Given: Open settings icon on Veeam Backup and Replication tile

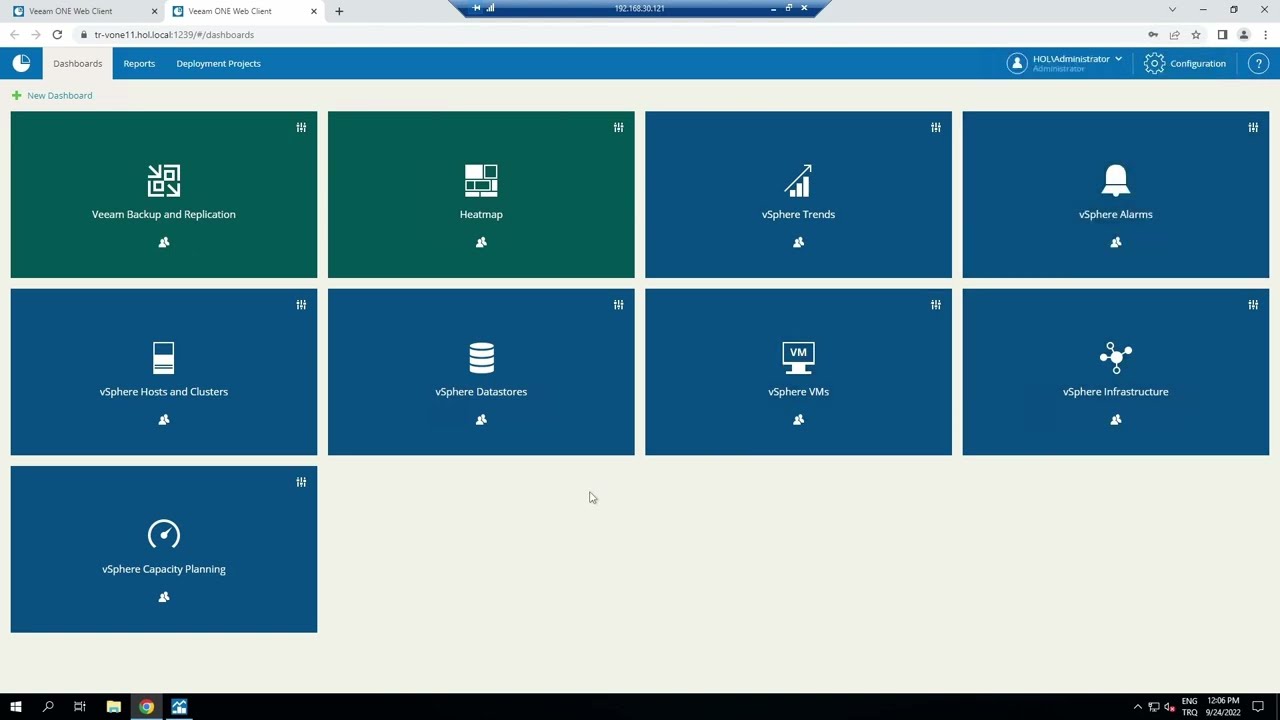Looking at the screenshot, I should click(x=301, y=127).
